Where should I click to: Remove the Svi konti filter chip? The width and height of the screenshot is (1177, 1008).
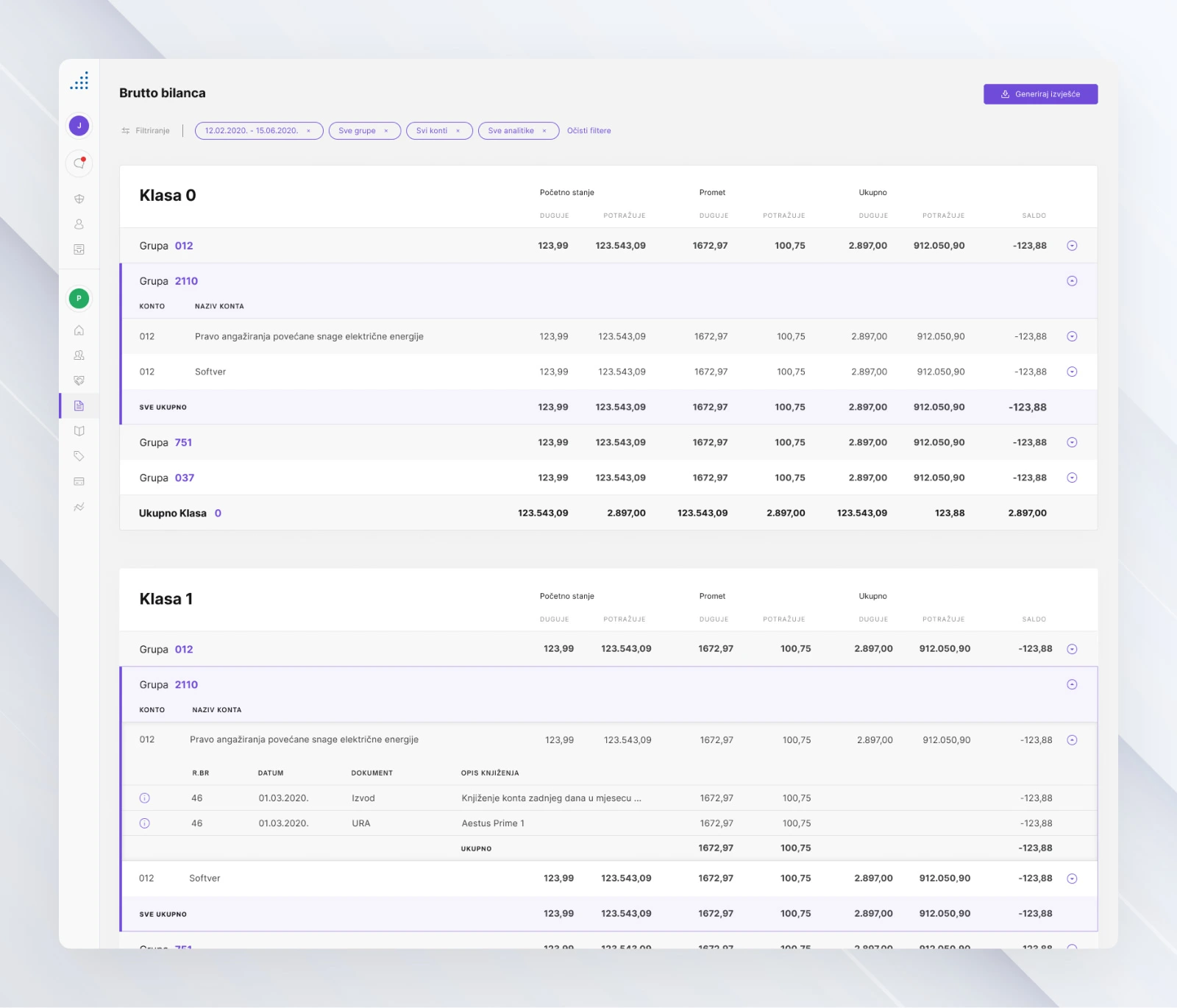tap(458, 131)
